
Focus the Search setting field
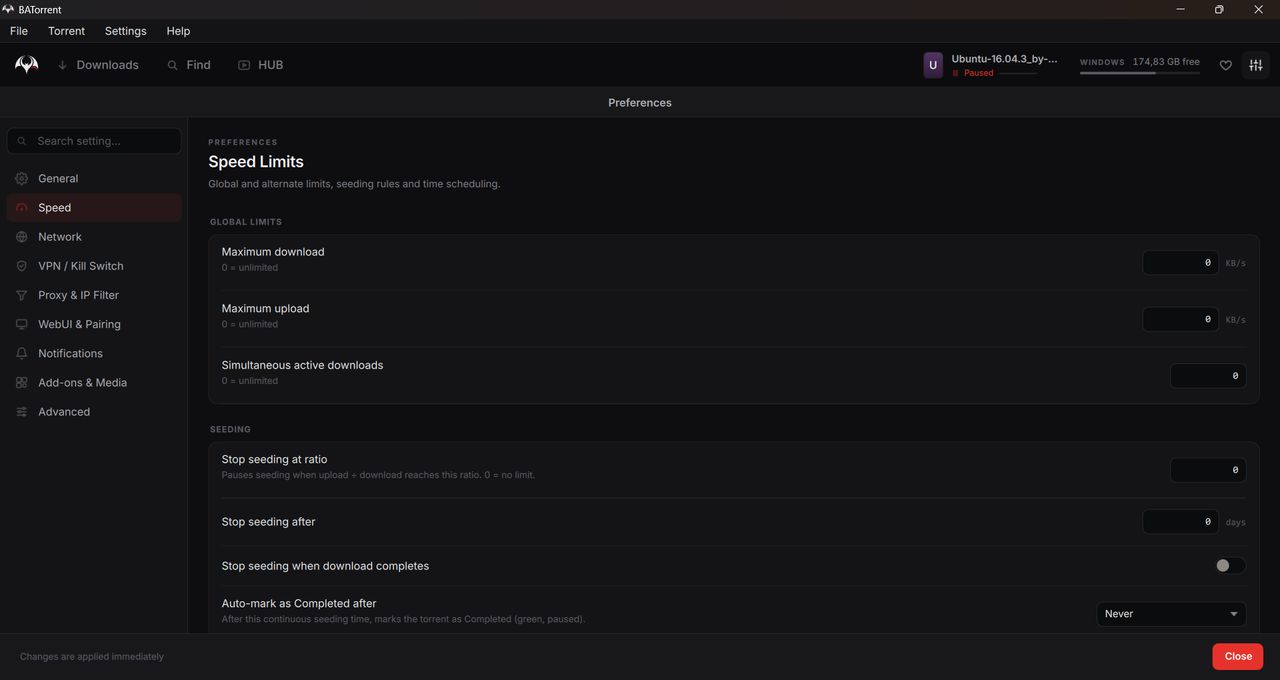click(x=94, y=141)
